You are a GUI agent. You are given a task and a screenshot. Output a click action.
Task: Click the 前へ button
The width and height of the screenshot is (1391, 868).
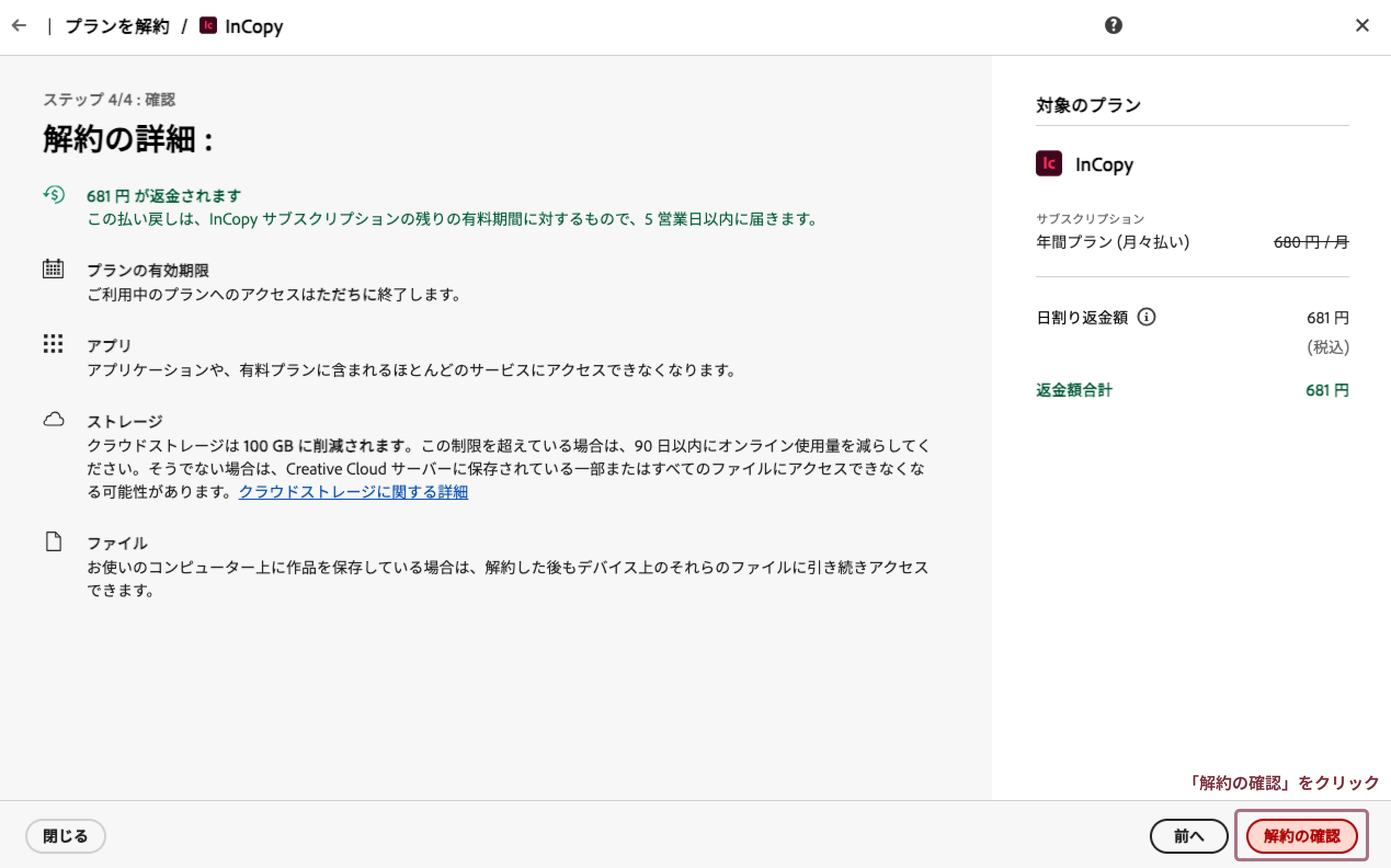tap(1188, 836)
